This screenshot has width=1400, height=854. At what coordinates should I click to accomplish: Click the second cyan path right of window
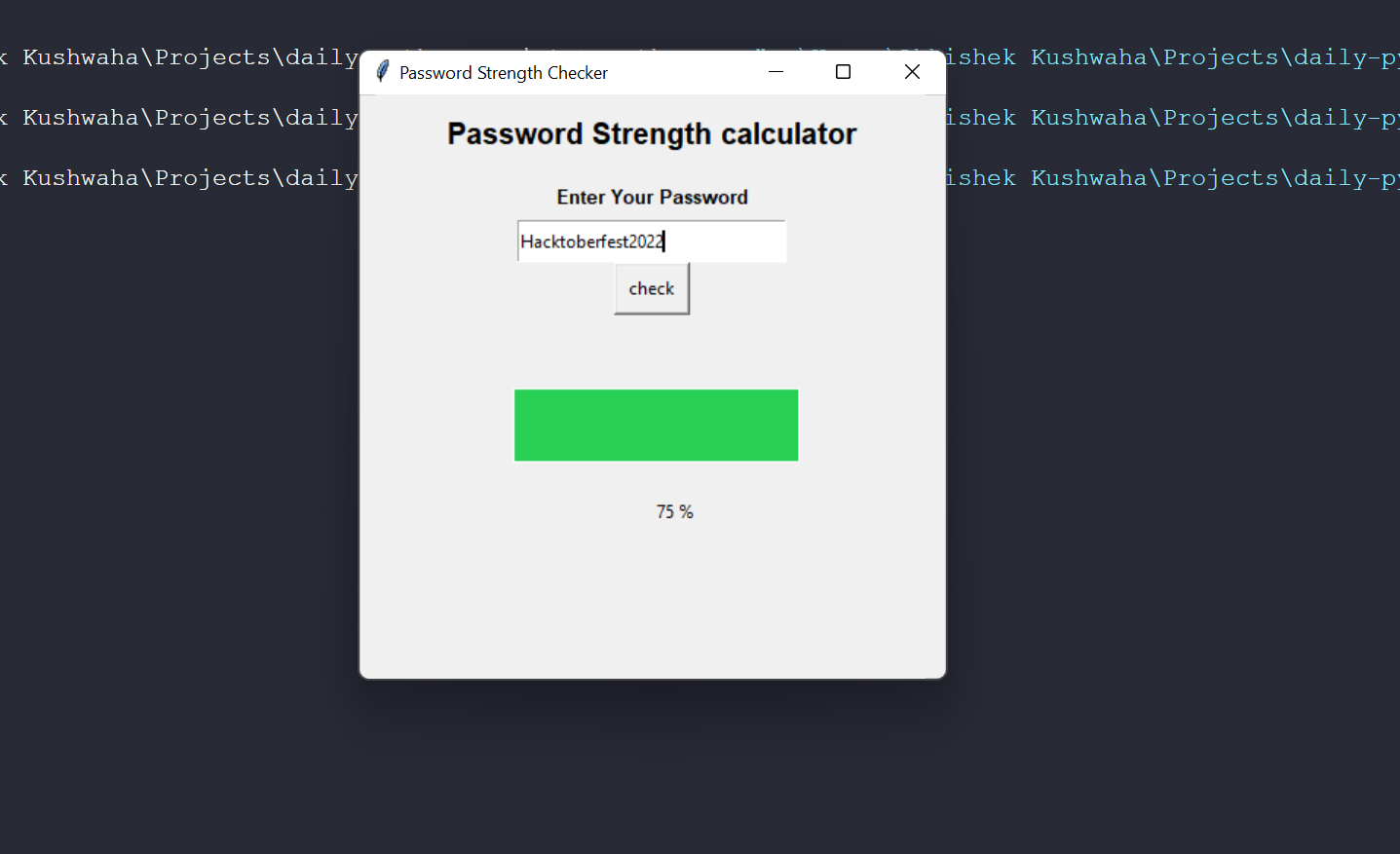coord(1173,118)
